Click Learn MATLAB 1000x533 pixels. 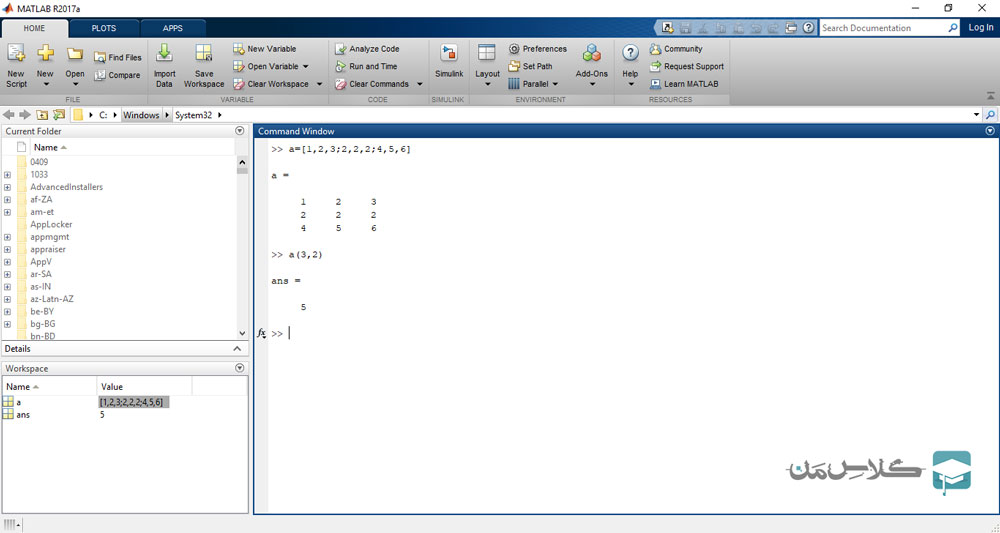tap(684, 84)
